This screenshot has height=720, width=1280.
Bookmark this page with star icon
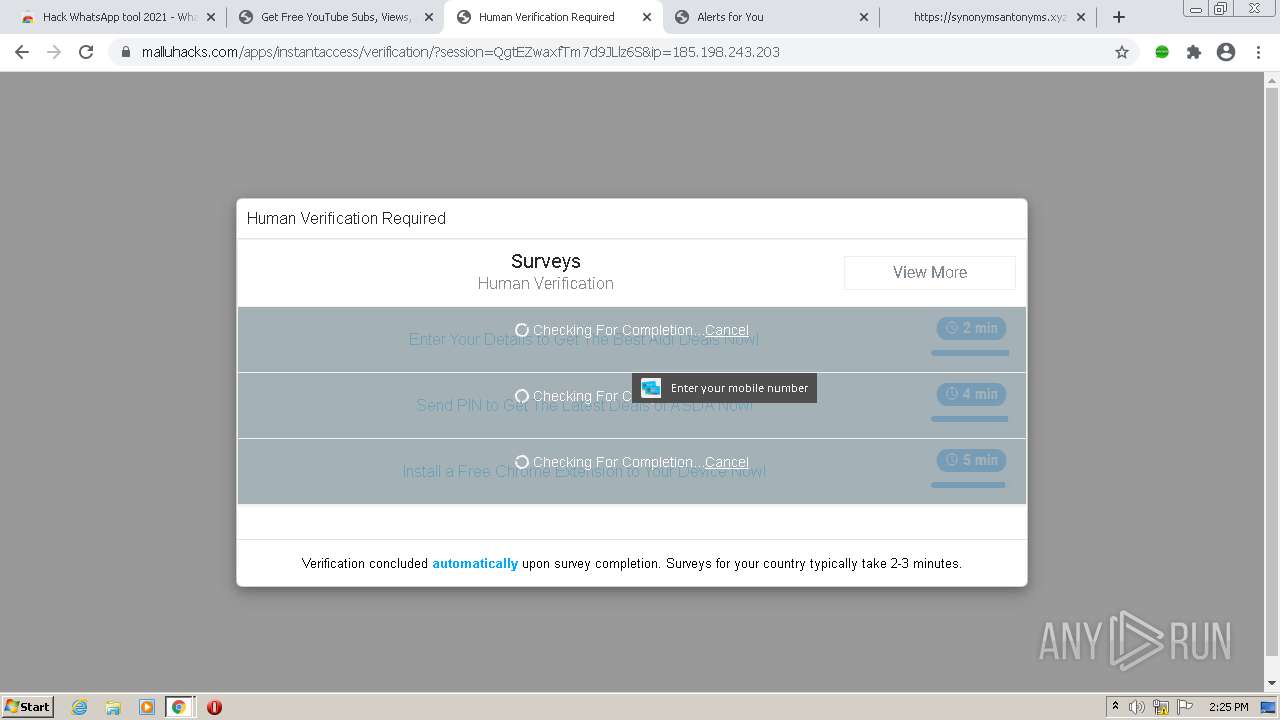[x=1122, y=52]
